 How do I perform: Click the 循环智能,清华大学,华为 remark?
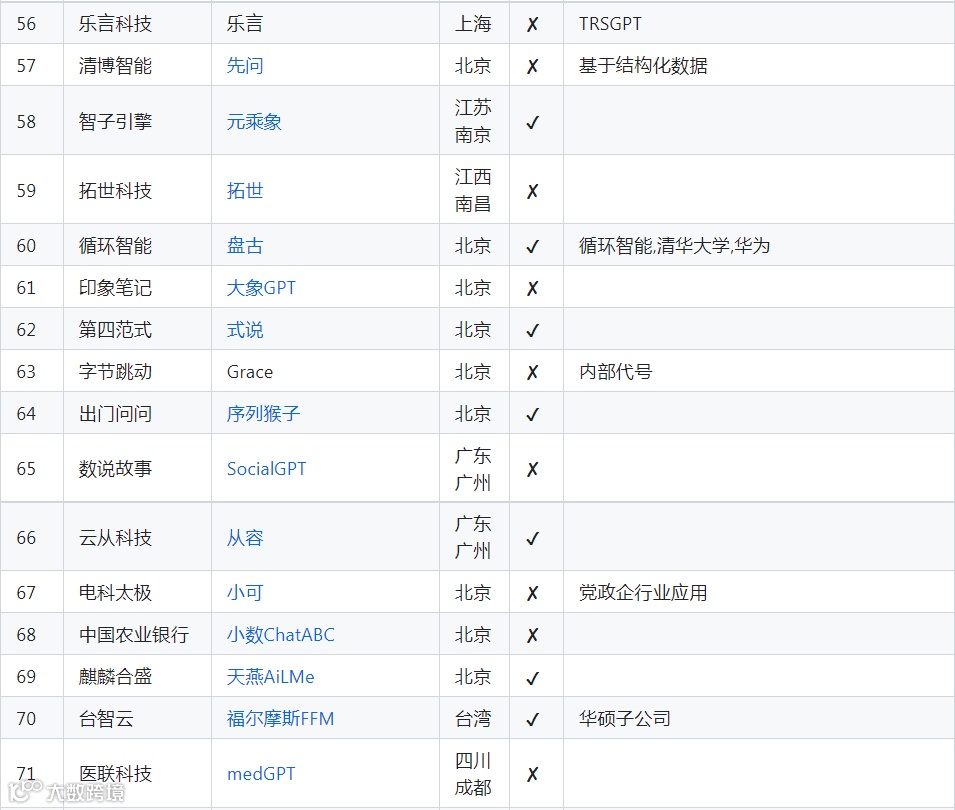[674, 246]
